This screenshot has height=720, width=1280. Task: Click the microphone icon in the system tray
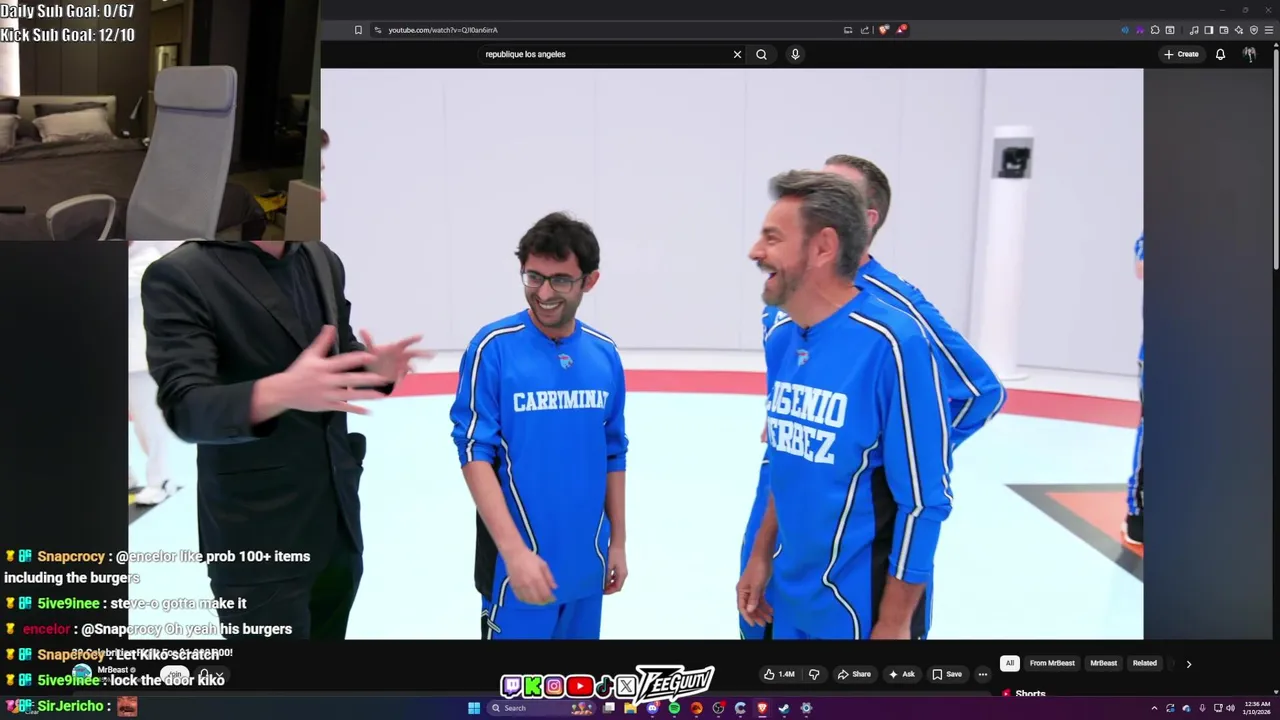tap(1202, 708)
